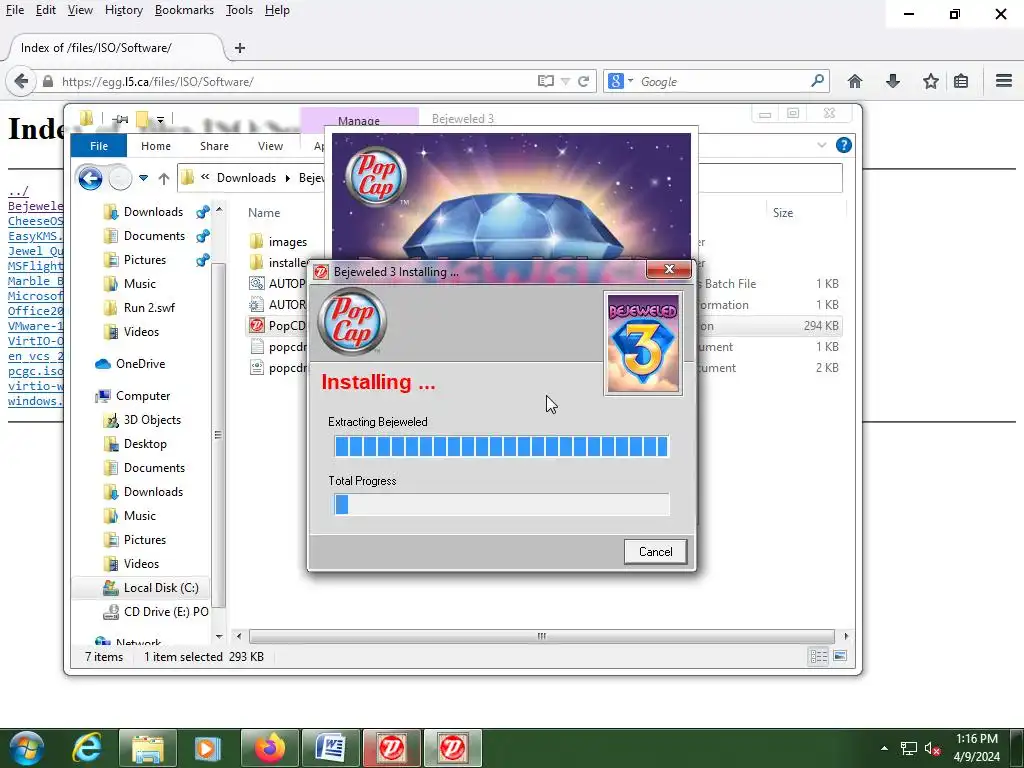Sort files by Size column header
The image size is (1024, 768).
click(783, 213)
